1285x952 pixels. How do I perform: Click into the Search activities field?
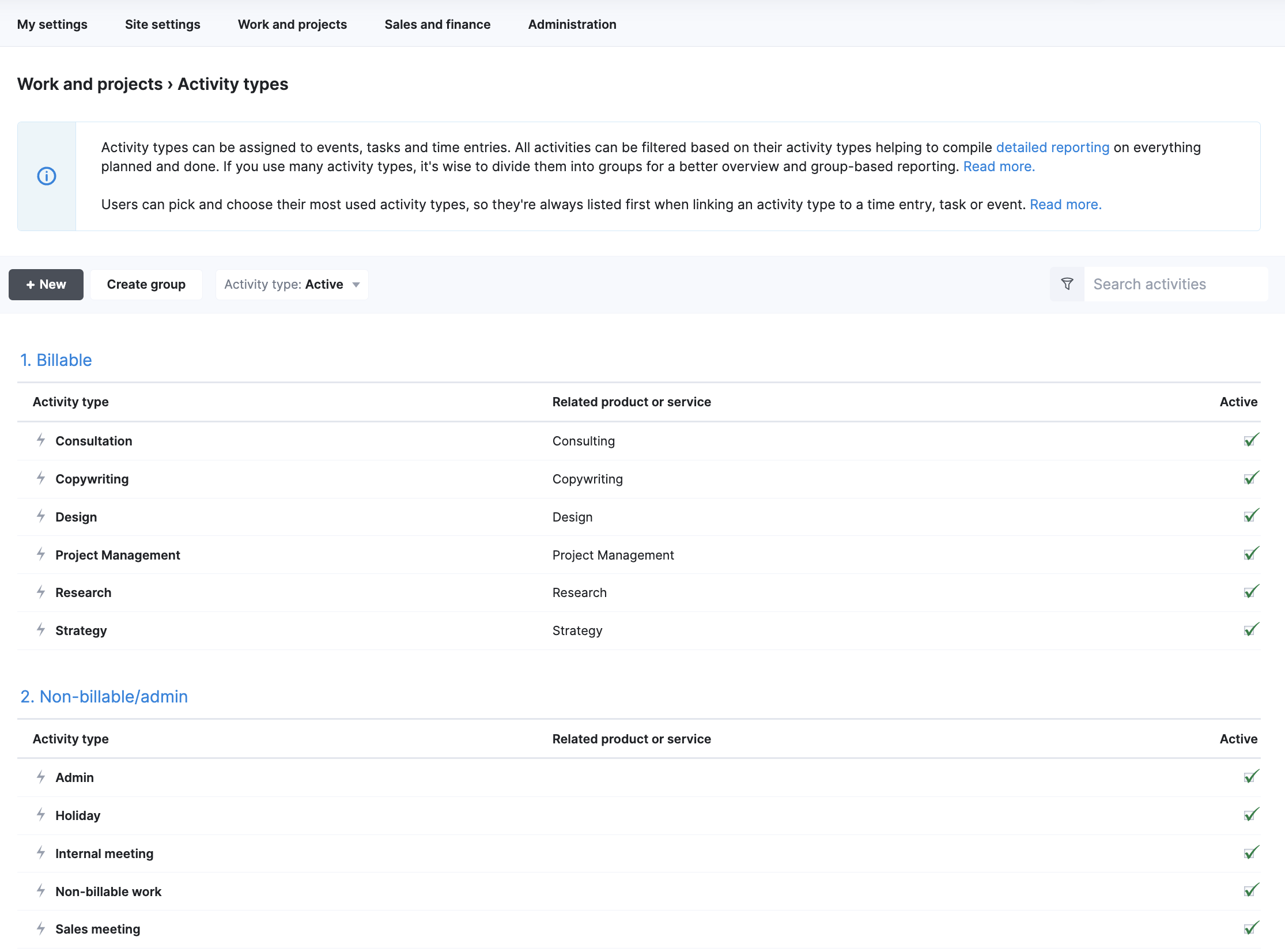click(x=1176, y=284)
